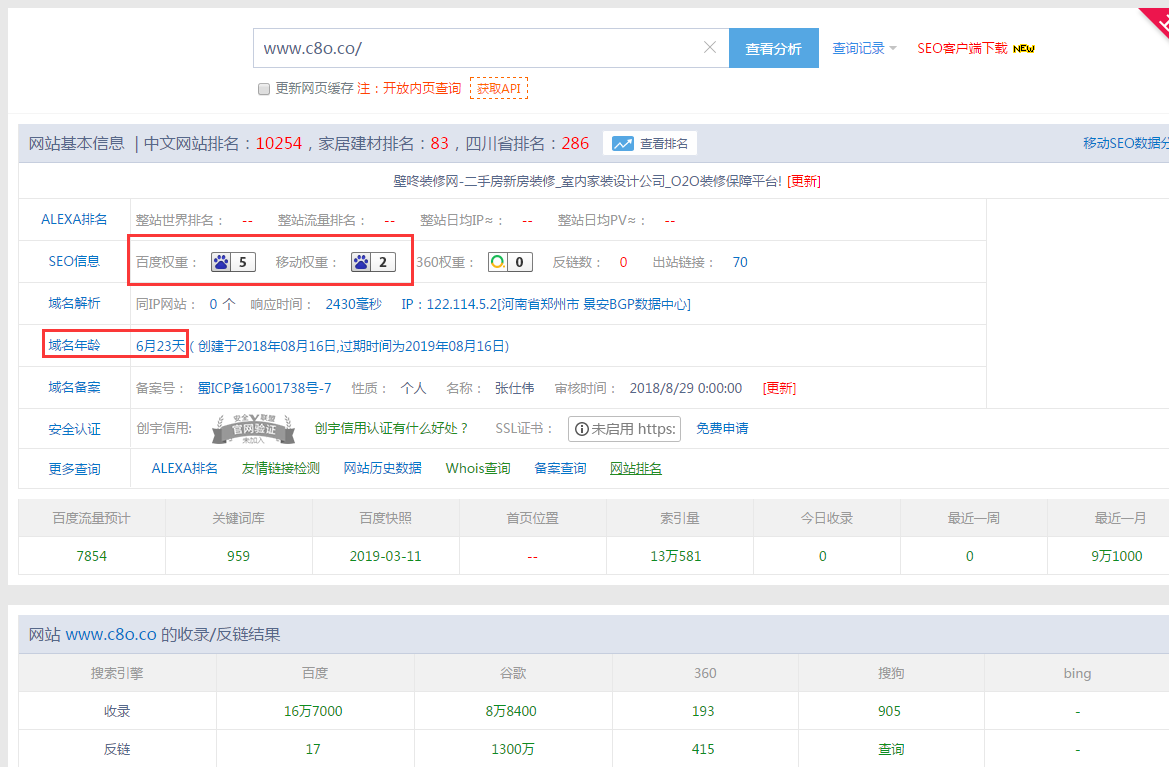Viewport: 1169px width, 767px height.
Task: Click the 获取API dashed button
Action: (498, 88)
